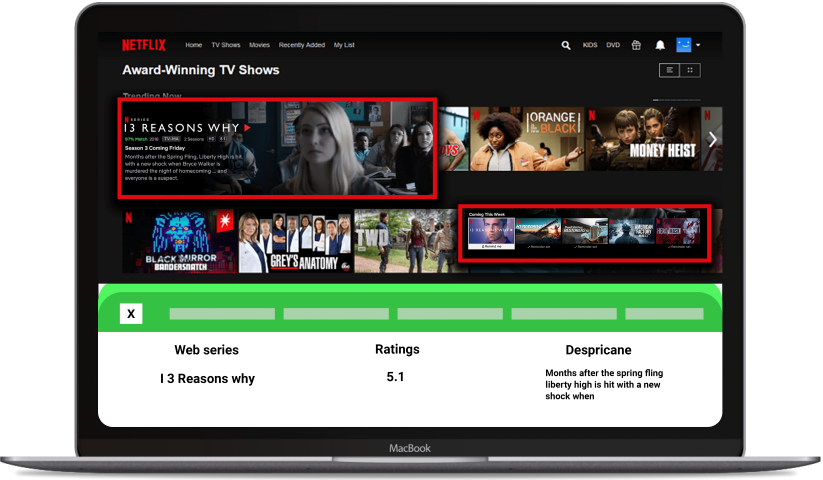
Task: Play 13 Reasons Why with the red arrow
Action: (247, 127)
